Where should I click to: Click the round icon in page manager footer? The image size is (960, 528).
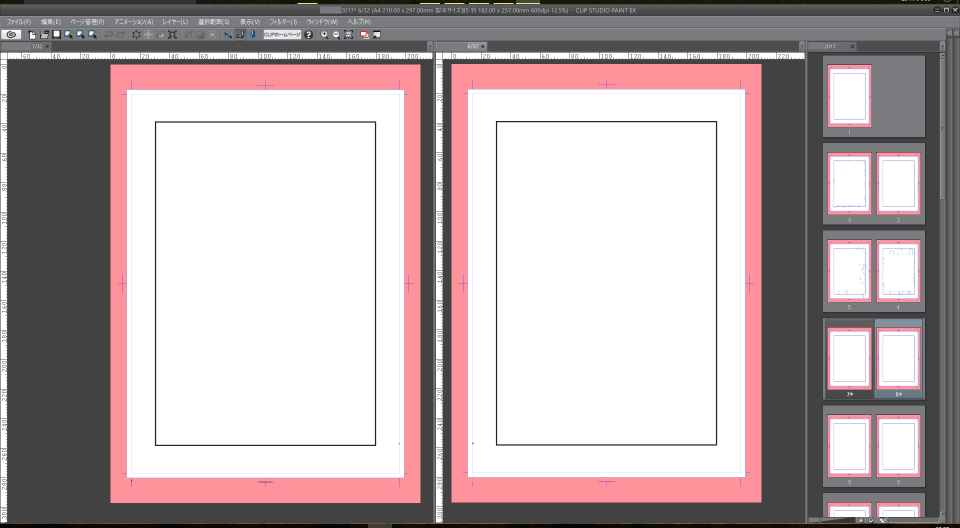pyautogui.click(x=861, y=520)
